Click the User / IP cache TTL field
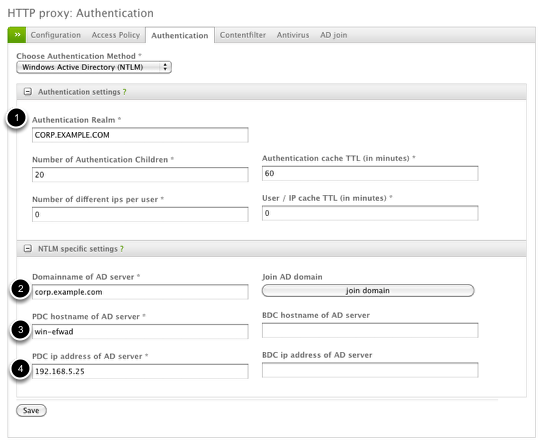This screenshot has height=442, width=540. point(370,213)
